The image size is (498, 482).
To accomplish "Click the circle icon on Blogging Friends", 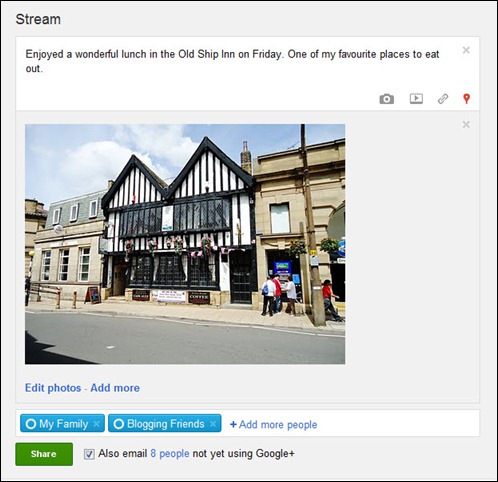I will point(119,424).
